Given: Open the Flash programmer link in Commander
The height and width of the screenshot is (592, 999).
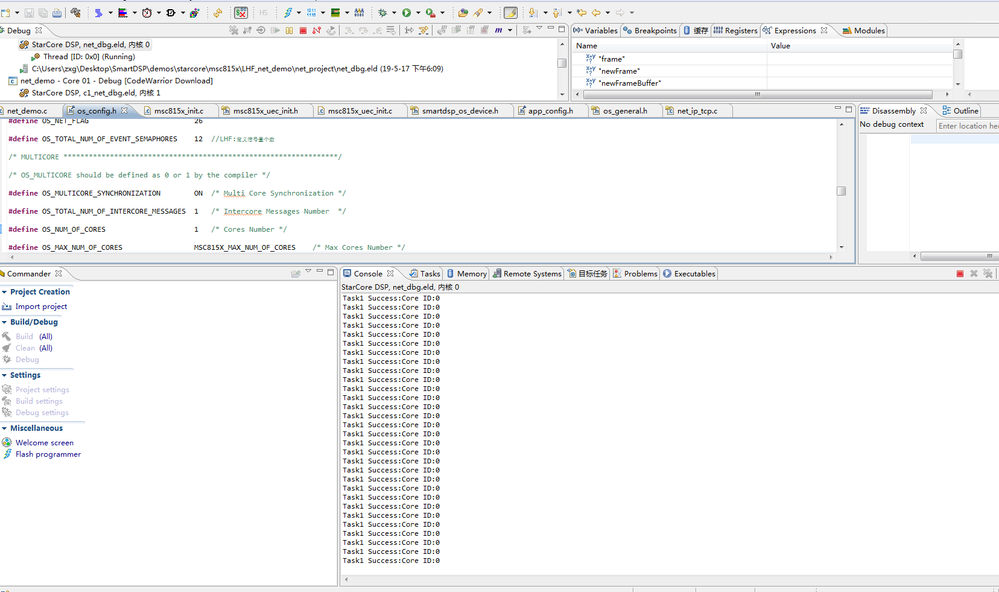Looking at the screenshot, I should (48, 454).
